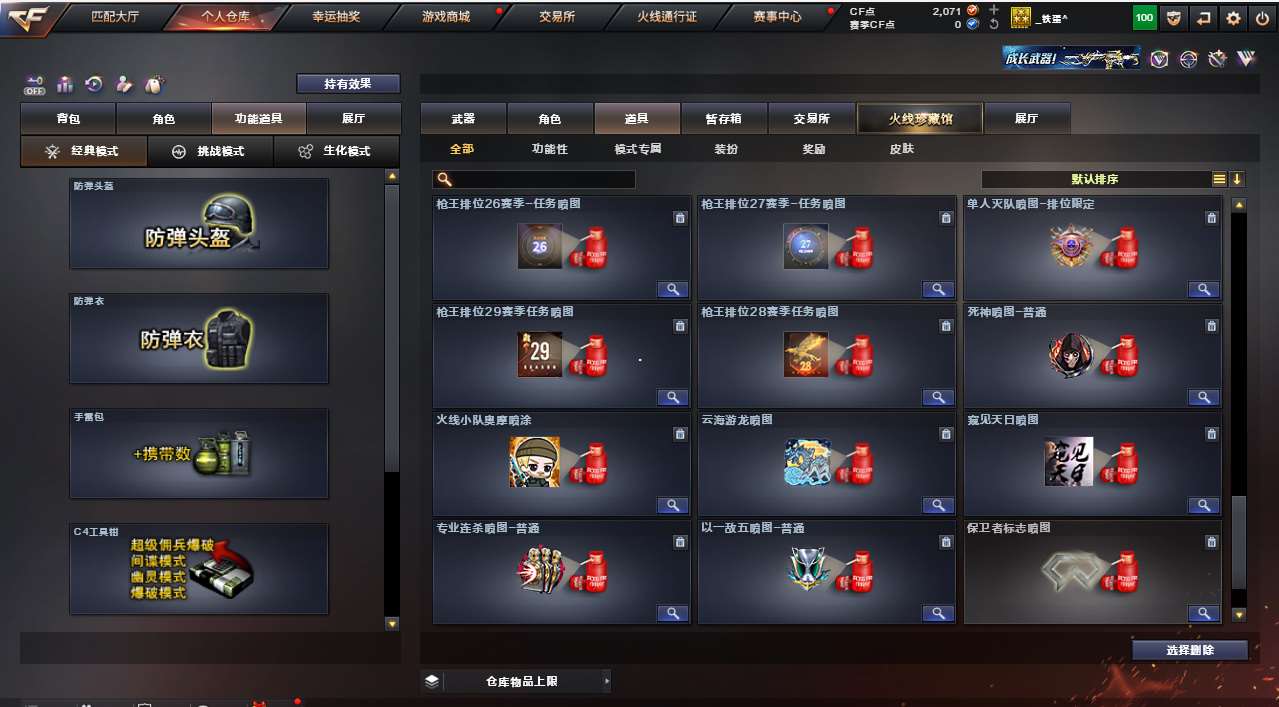Click the delete trash icon on 死神喷图-普通
This screenshot has height=707, width=1279.
(1212, 325)
